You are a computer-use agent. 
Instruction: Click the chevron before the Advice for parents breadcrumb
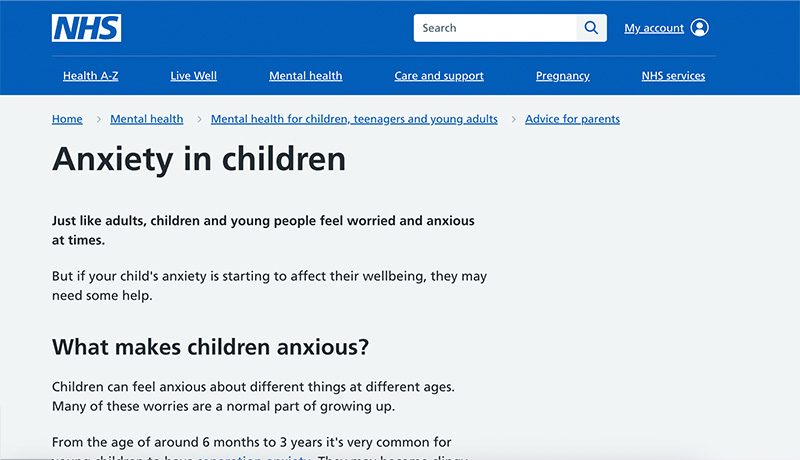point(513,119)
